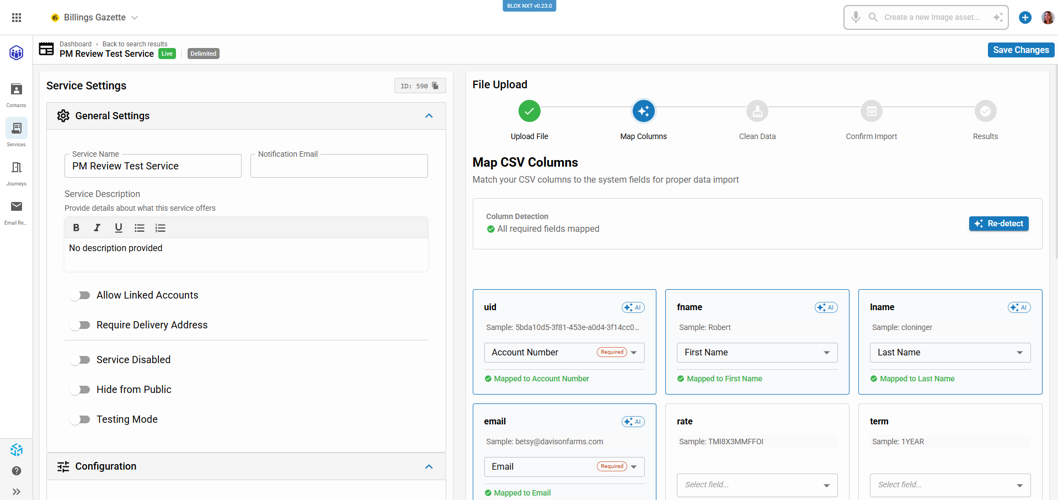Screen dimensions: 1058x500
Task: Open uid Account Number mapping dropdown
Action: coord(564,352)
